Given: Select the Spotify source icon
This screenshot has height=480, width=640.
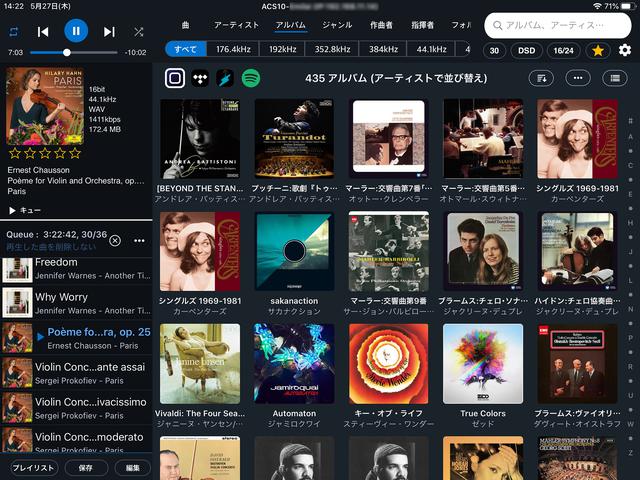Looking at the screenshot, I should point(251,78).
